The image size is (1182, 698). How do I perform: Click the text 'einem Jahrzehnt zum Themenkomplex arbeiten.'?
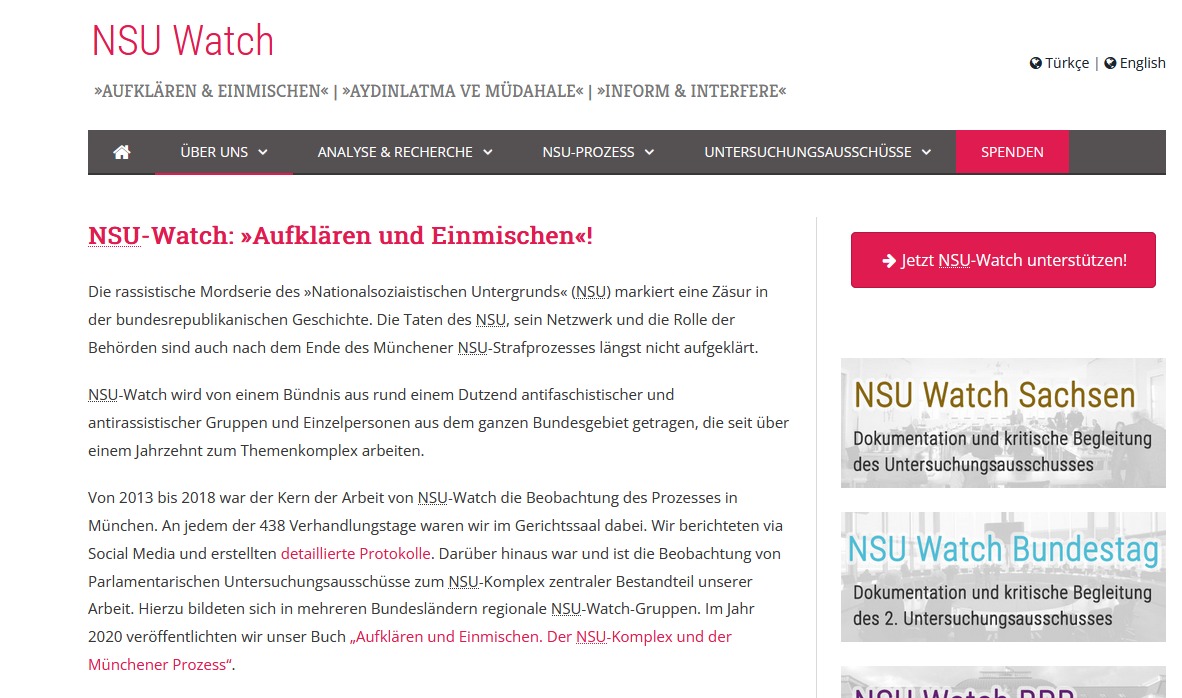click(x=256, y=452)
